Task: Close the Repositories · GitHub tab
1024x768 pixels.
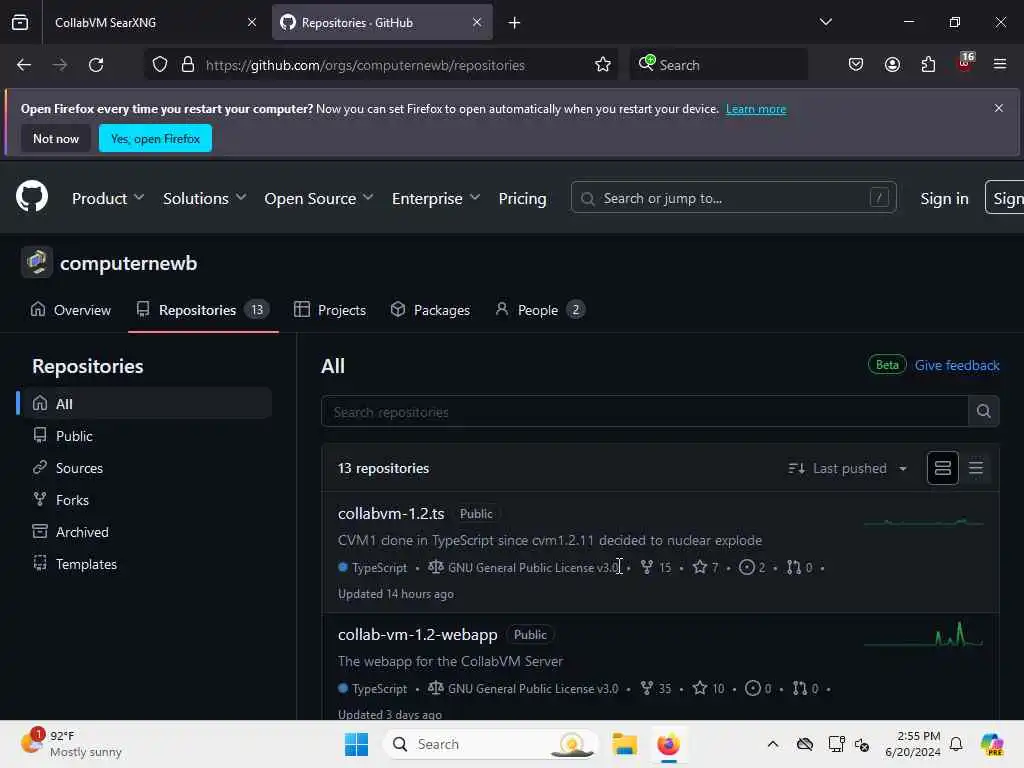Action: click(477, 22)
